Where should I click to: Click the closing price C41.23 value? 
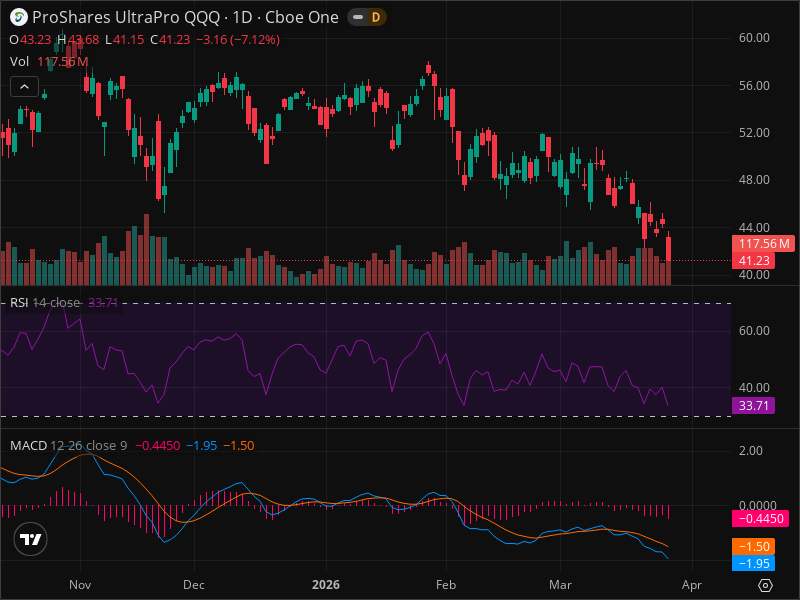[x=170, y=40]
